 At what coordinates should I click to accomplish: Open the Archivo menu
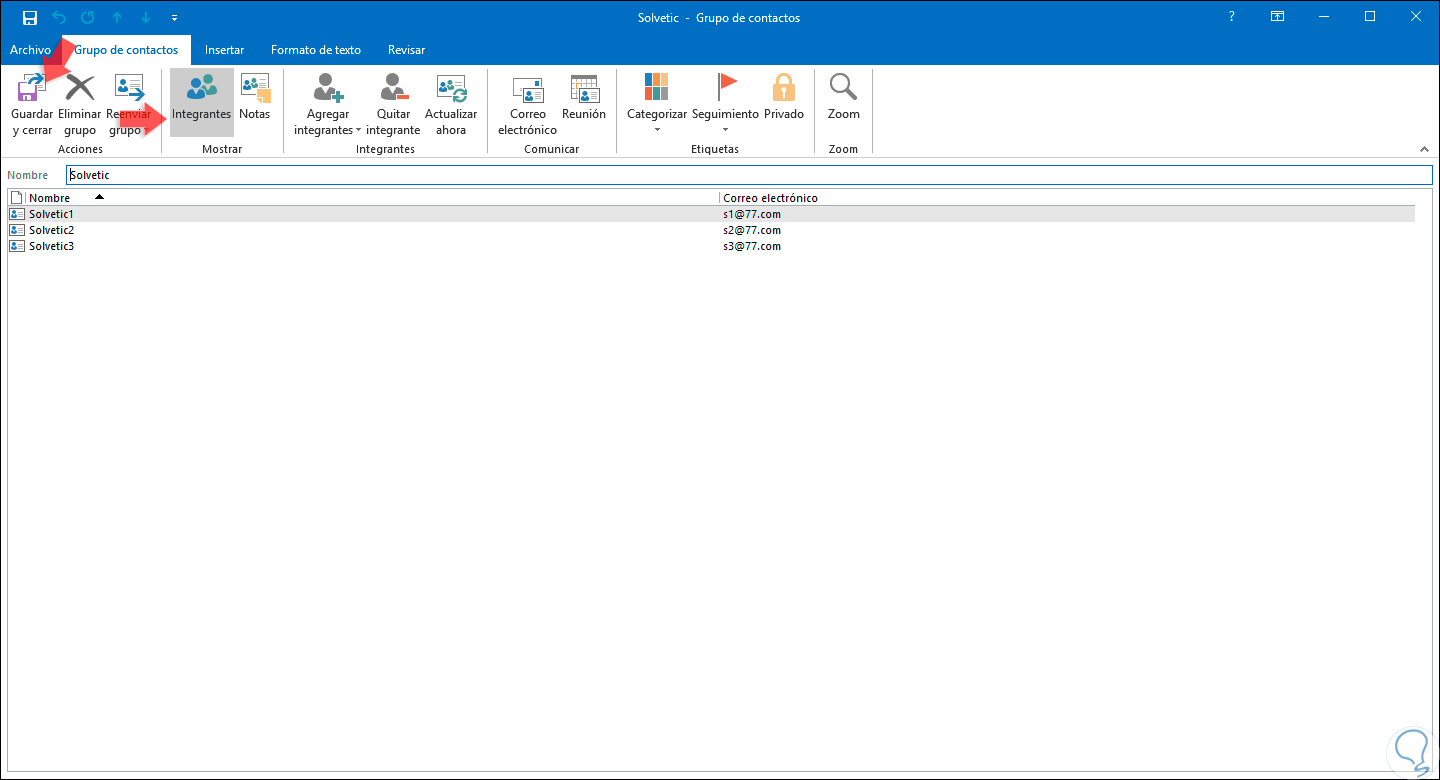point(30,50)
